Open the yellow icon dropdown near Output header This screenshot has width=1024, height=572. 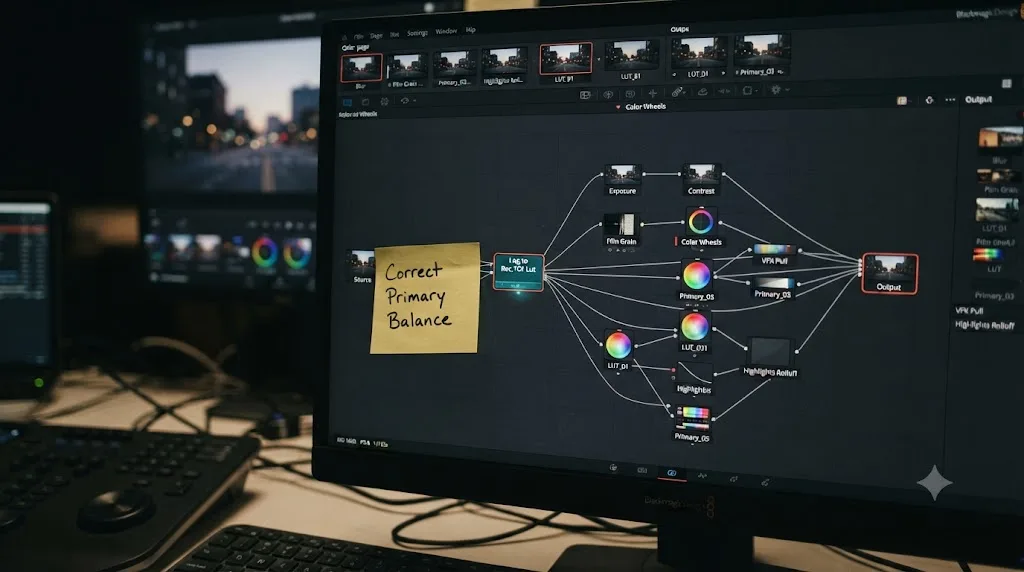pos(902,101)
